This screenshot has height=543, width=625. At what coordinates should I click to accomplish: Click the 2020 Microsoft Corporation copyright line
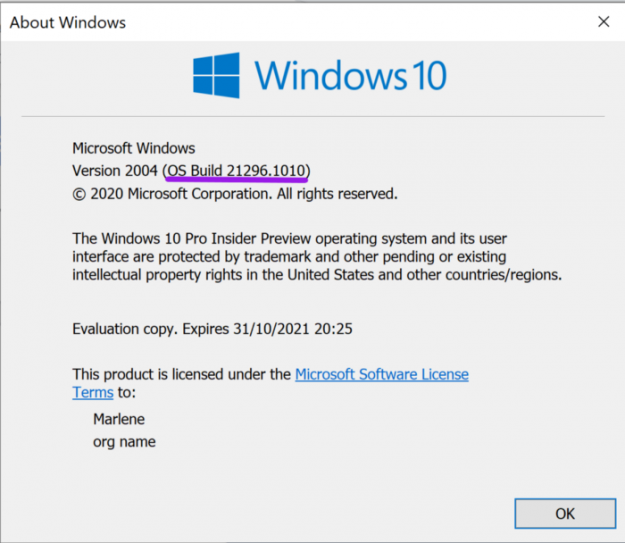click(235, 194)
